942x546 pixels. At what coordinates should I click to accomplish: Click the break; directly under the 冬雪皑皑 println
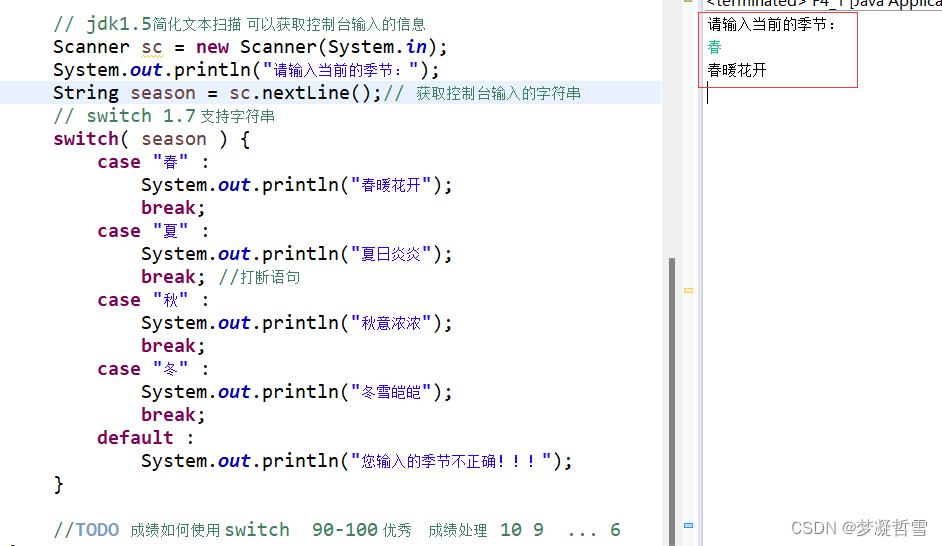[173, 415]
